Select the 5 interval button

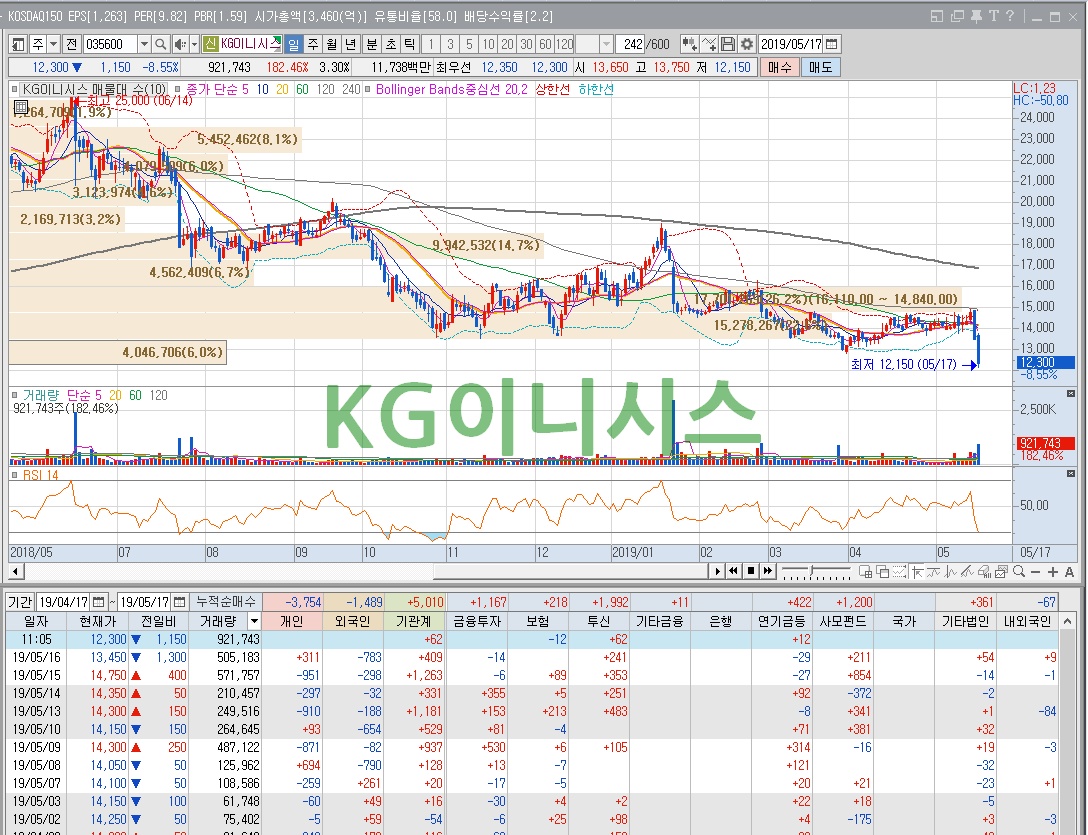[x=469, y=44]
